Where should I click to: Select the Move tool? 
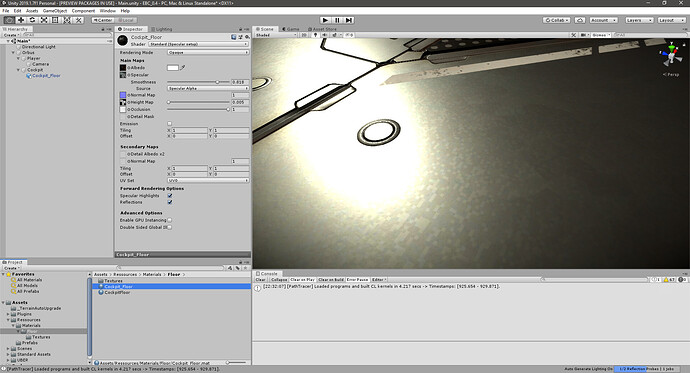[x=21, y=20]
